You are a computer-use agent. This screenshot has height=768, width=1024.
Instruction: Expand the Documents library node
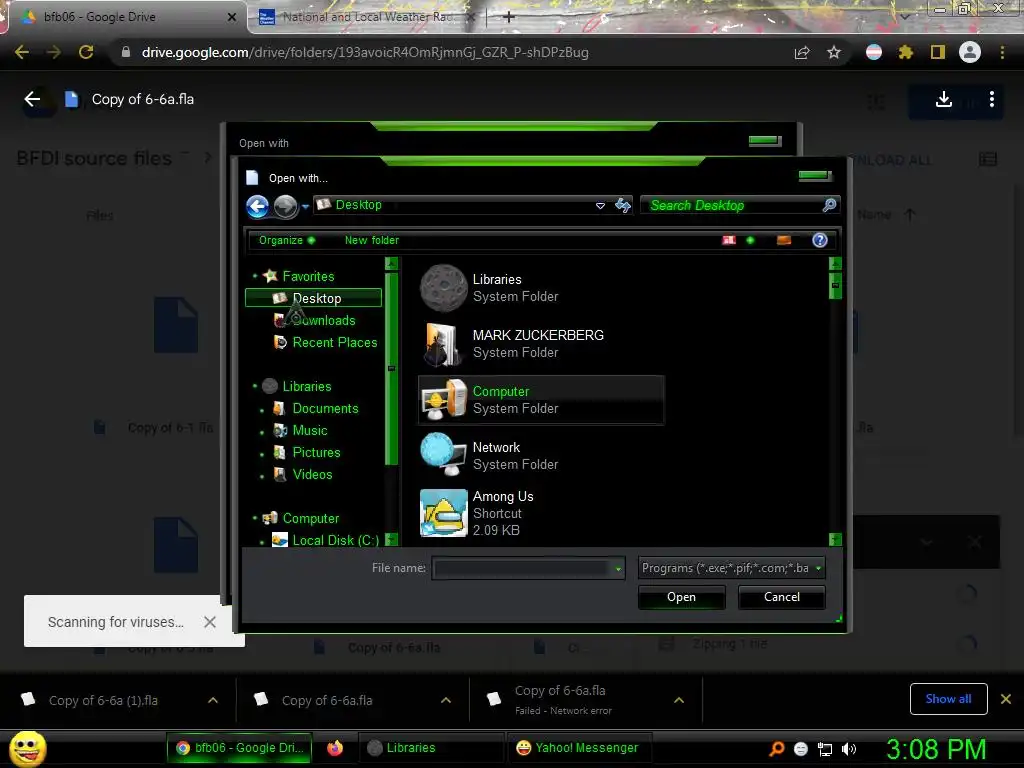(263, 410)
